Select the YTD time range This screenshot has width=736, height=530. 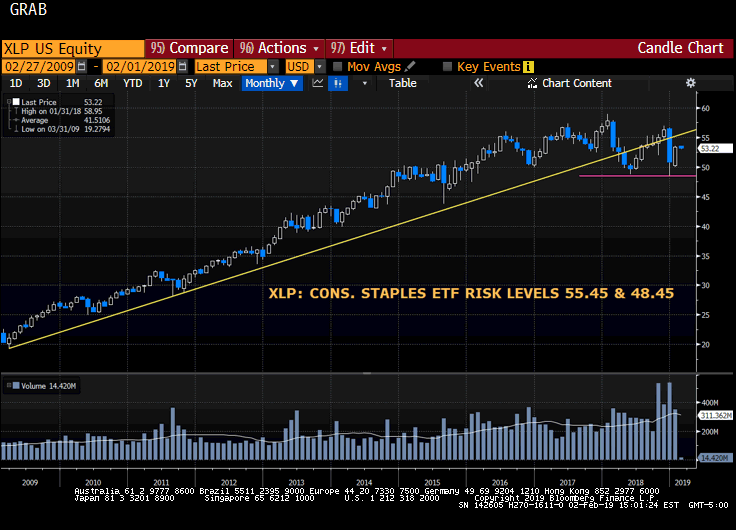coord(132,83)
